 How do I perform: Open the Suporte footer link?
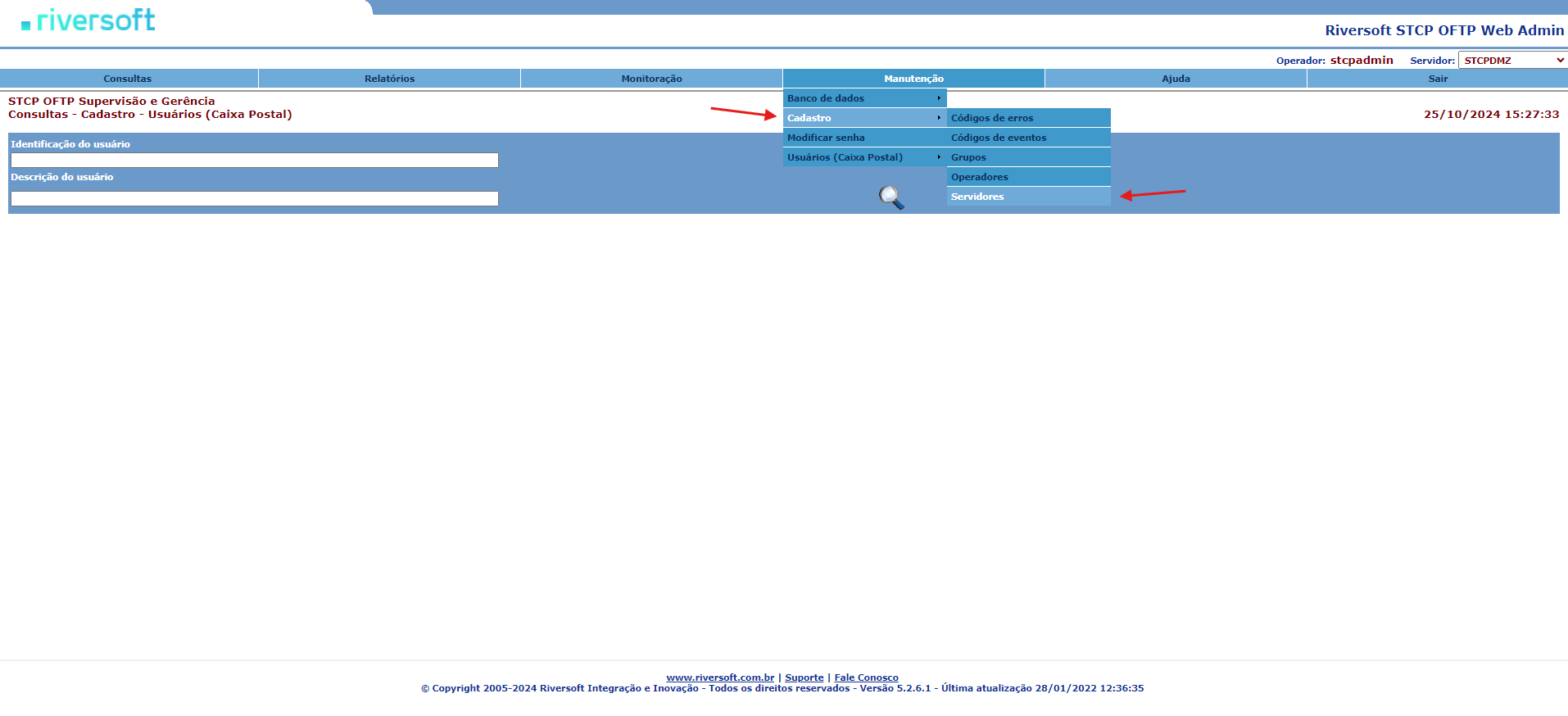(x=804, y=677)
